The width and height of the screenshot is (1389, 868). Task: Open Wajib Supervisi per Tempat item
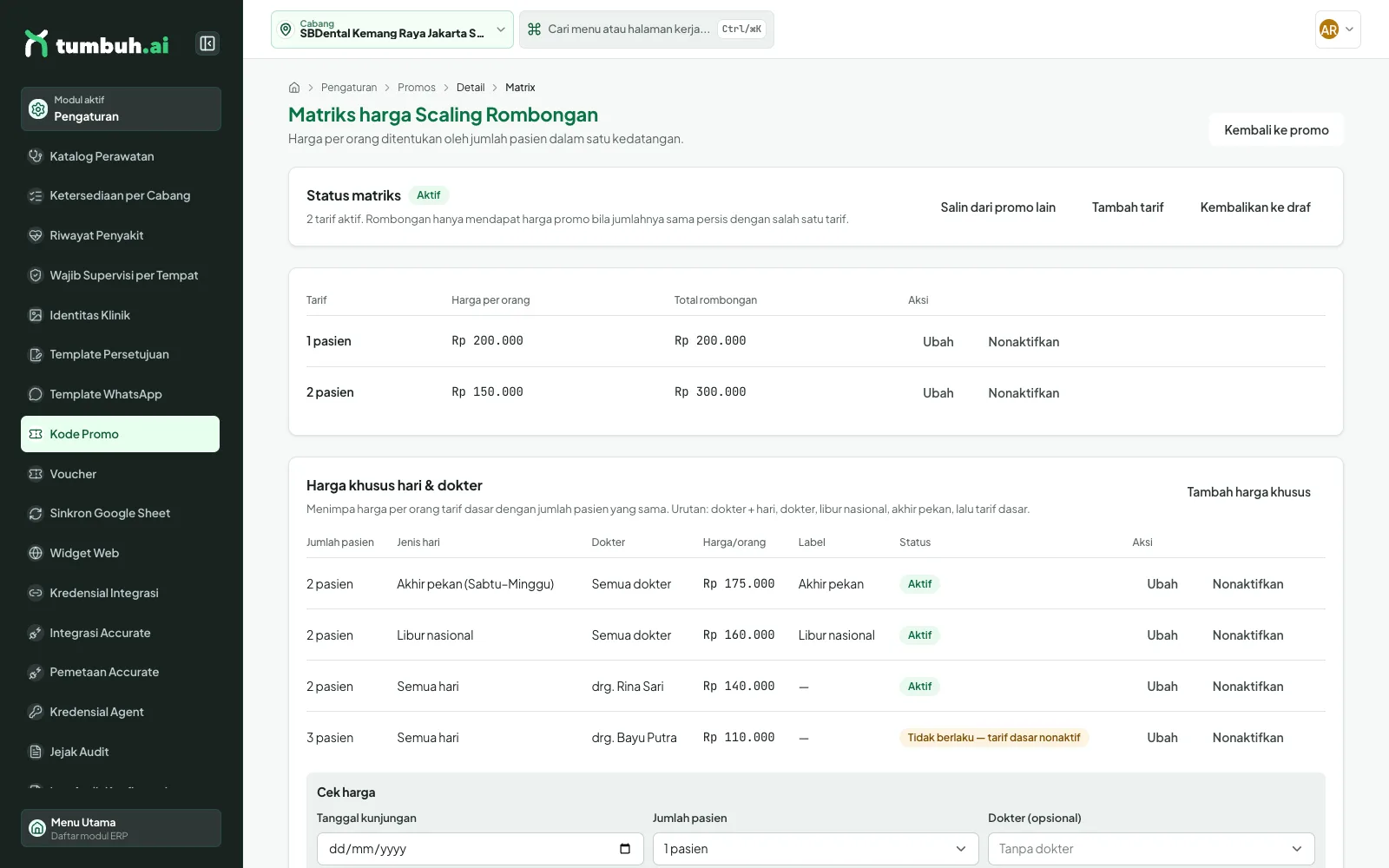point(120,275)
